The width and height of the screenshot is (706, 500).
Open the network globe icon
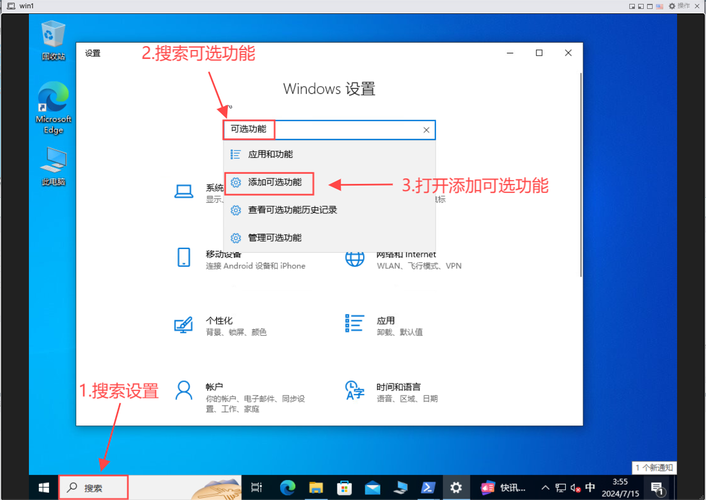(x=354, y=258)
